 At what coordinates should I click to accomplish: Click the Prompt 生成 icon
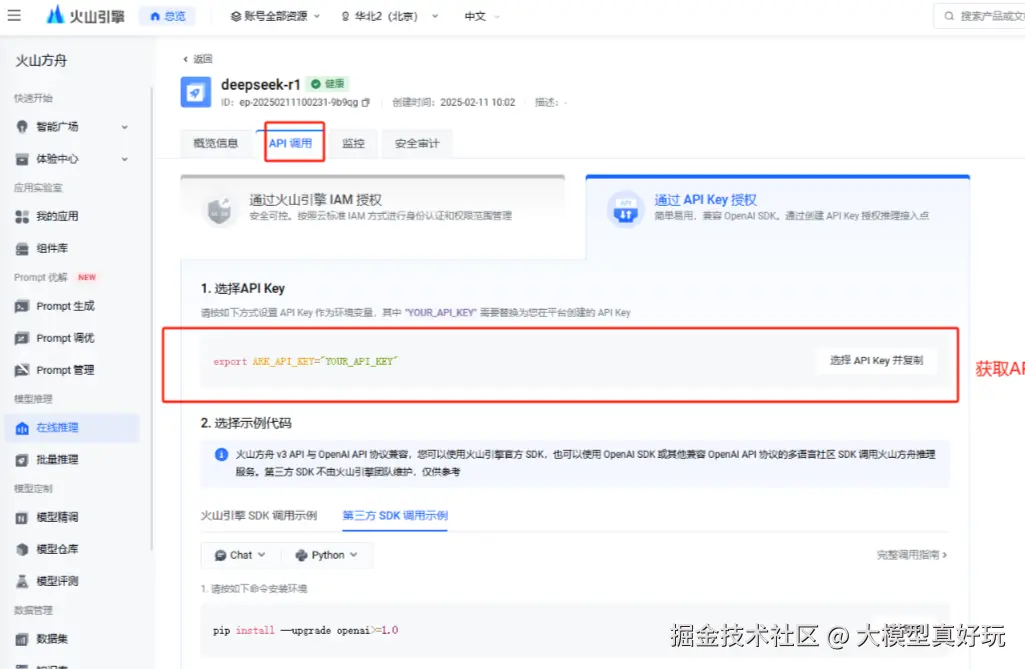coord(22,306)
